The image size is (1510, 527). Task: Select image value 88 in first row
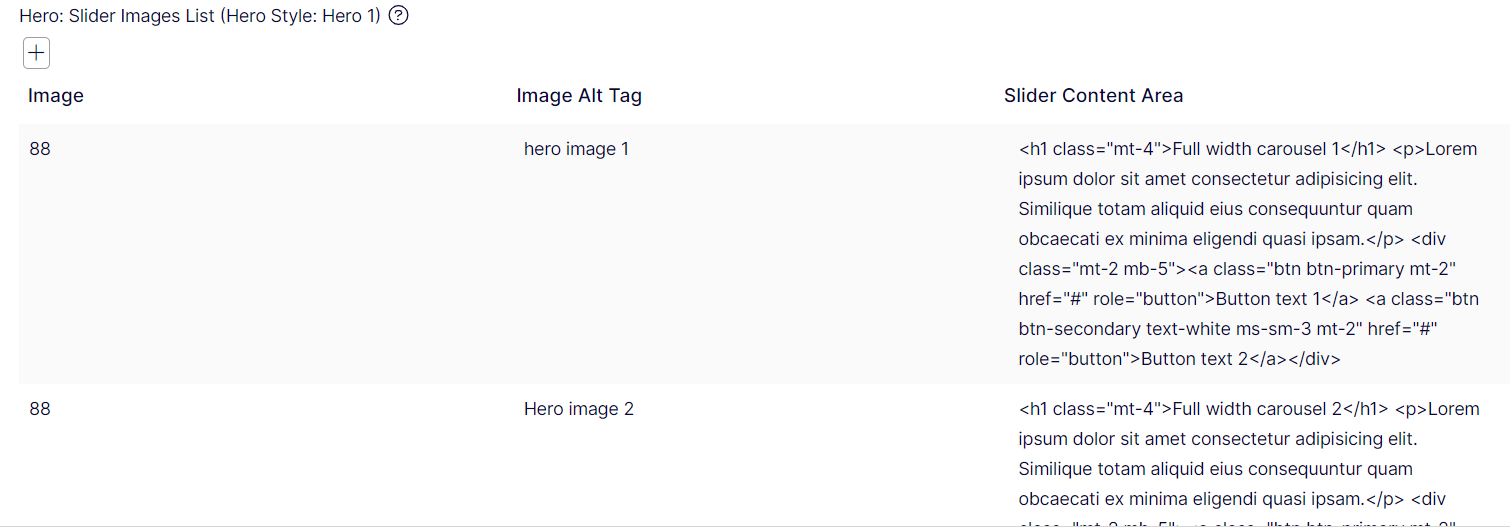coord(40,149)
